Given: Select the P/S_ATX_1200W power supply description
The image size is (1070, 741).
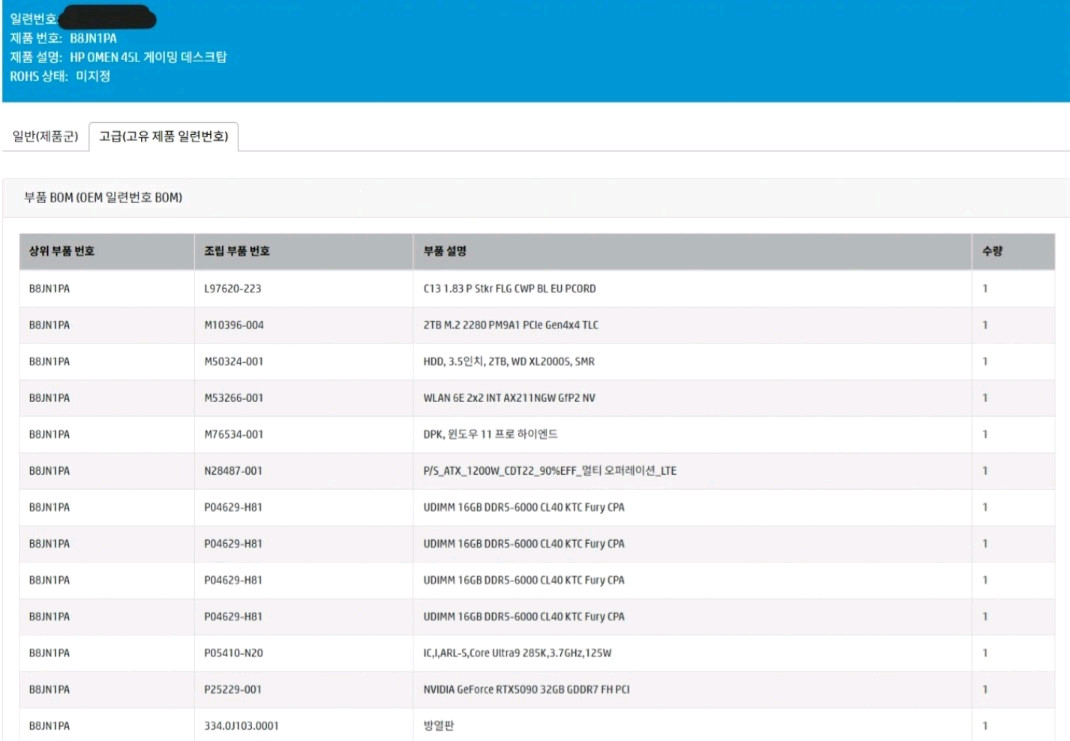Looking at the screenshot, I should click(550, 471).
